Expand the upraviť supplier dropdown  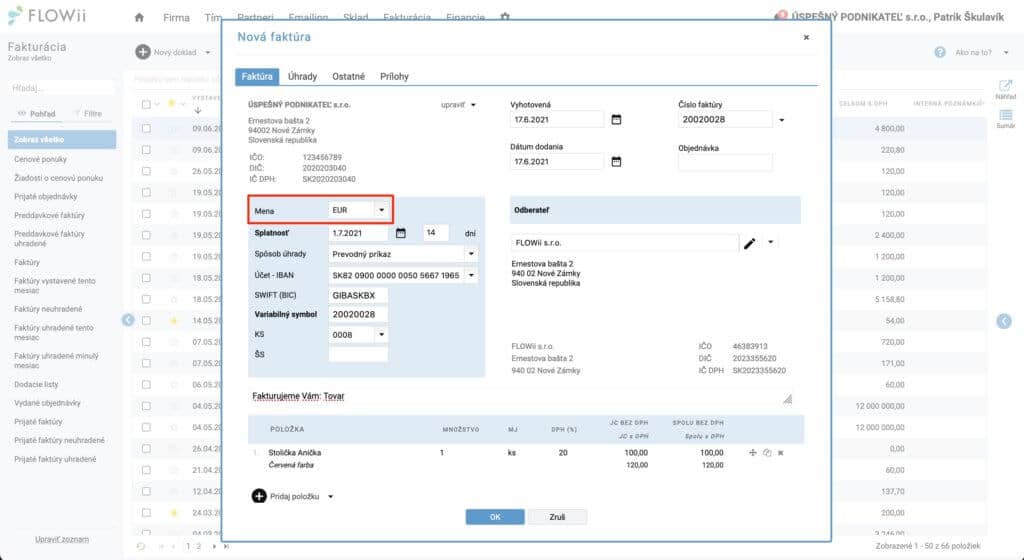click(473, 105)
